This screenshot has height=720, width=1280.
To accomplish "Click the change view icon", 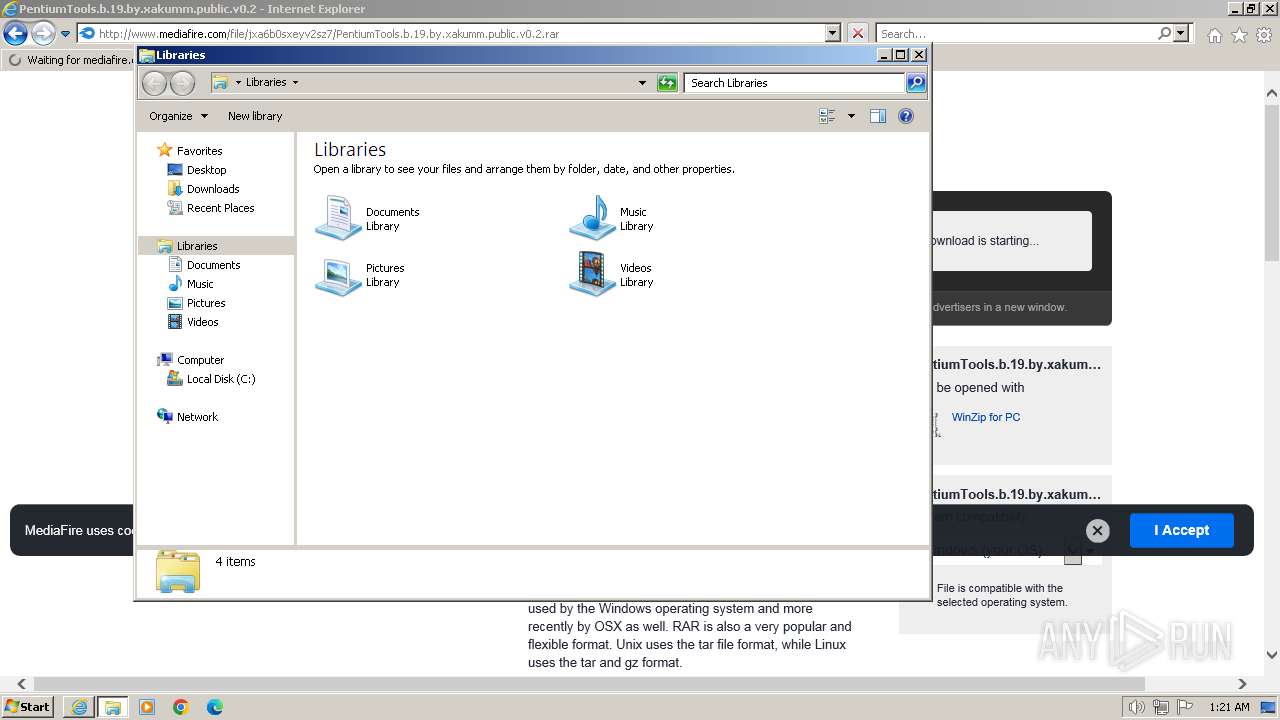I will pyautogui.click(x=827, y=116).
